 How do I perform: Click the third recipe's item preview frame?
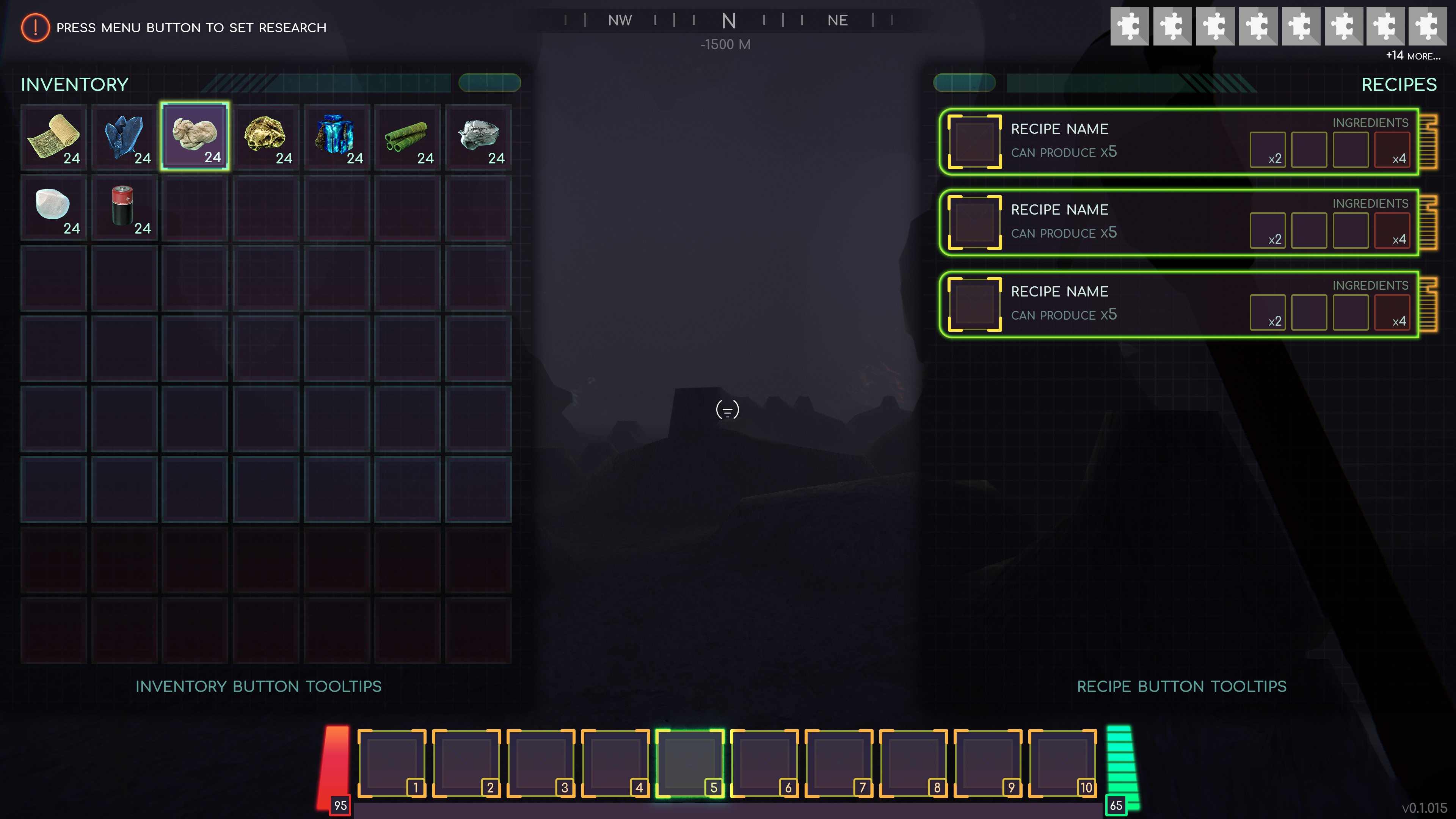(974, 304)
